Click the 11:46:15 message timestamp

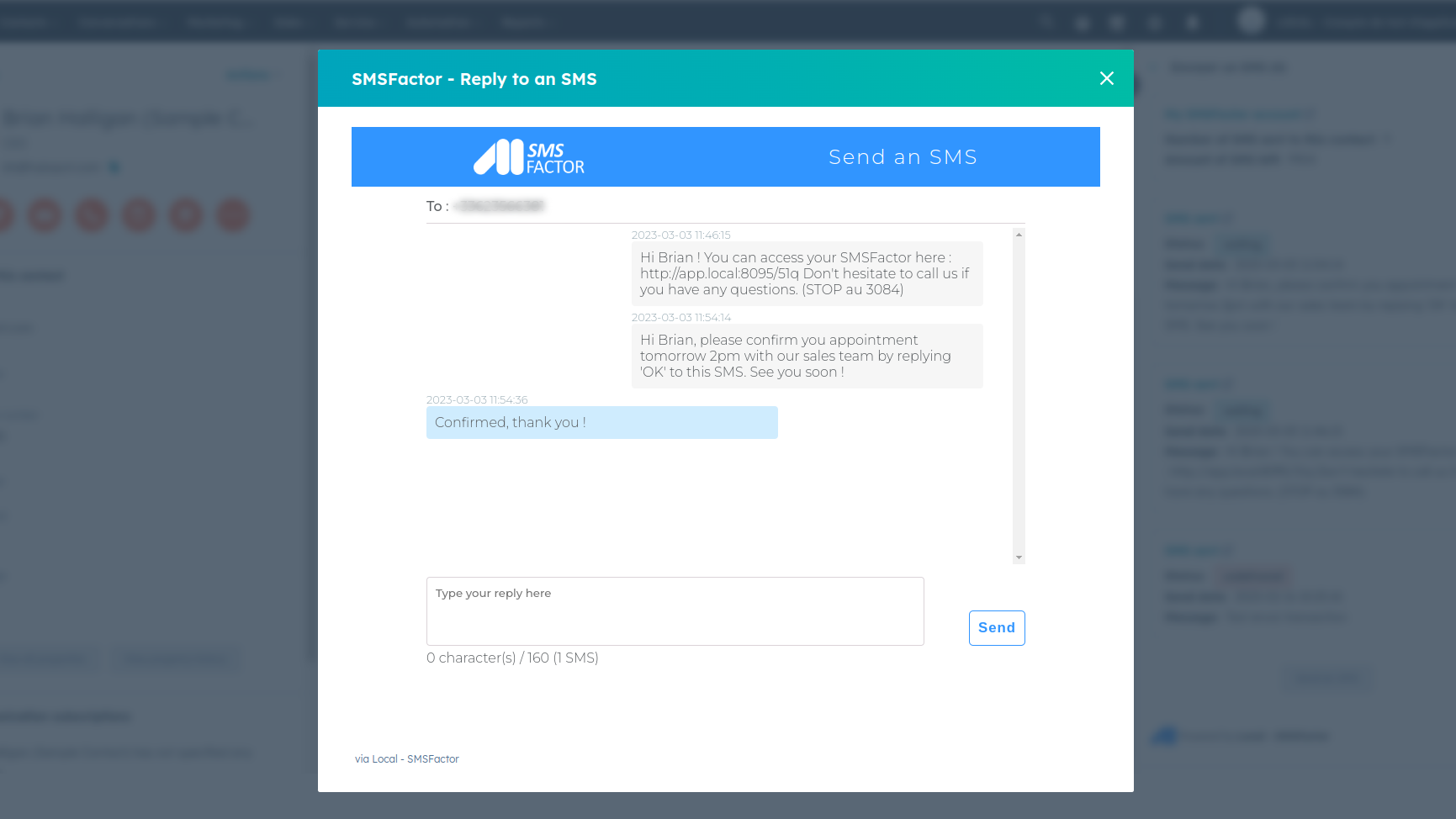coord(680,235)
